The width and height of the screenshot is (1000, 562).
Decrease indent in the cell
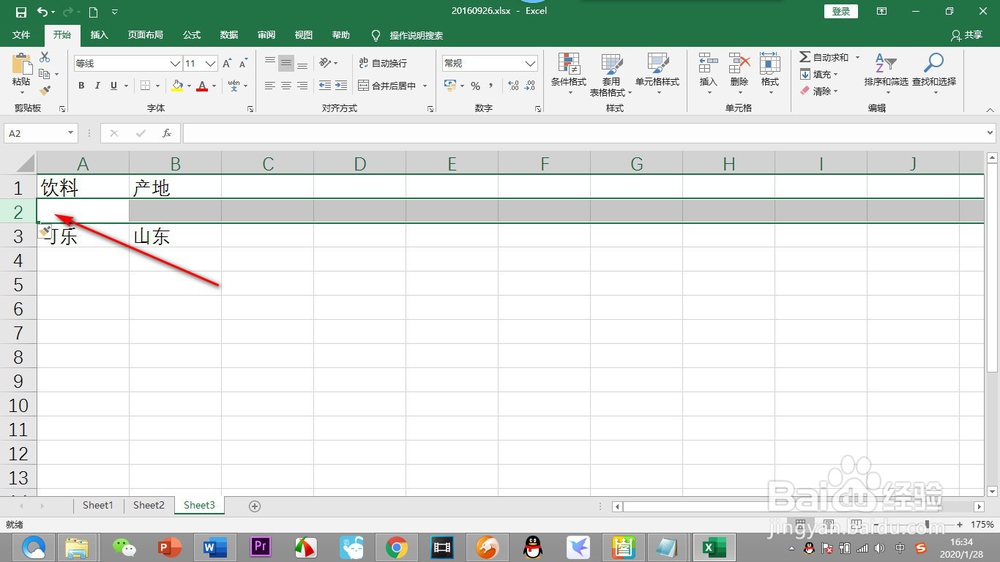click(325, 85)
